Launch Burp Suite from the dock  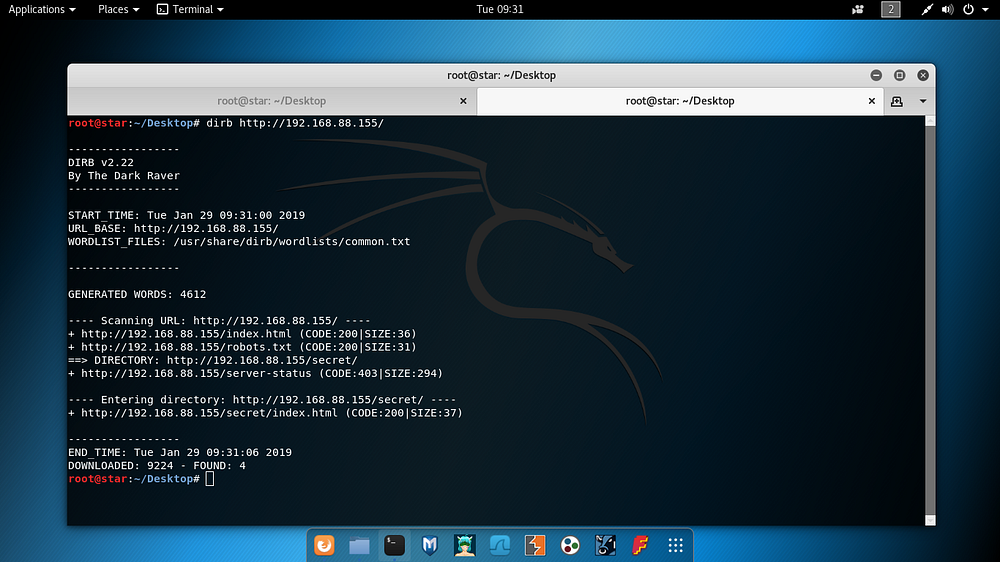pyautogui.click(x=534, y=545)
